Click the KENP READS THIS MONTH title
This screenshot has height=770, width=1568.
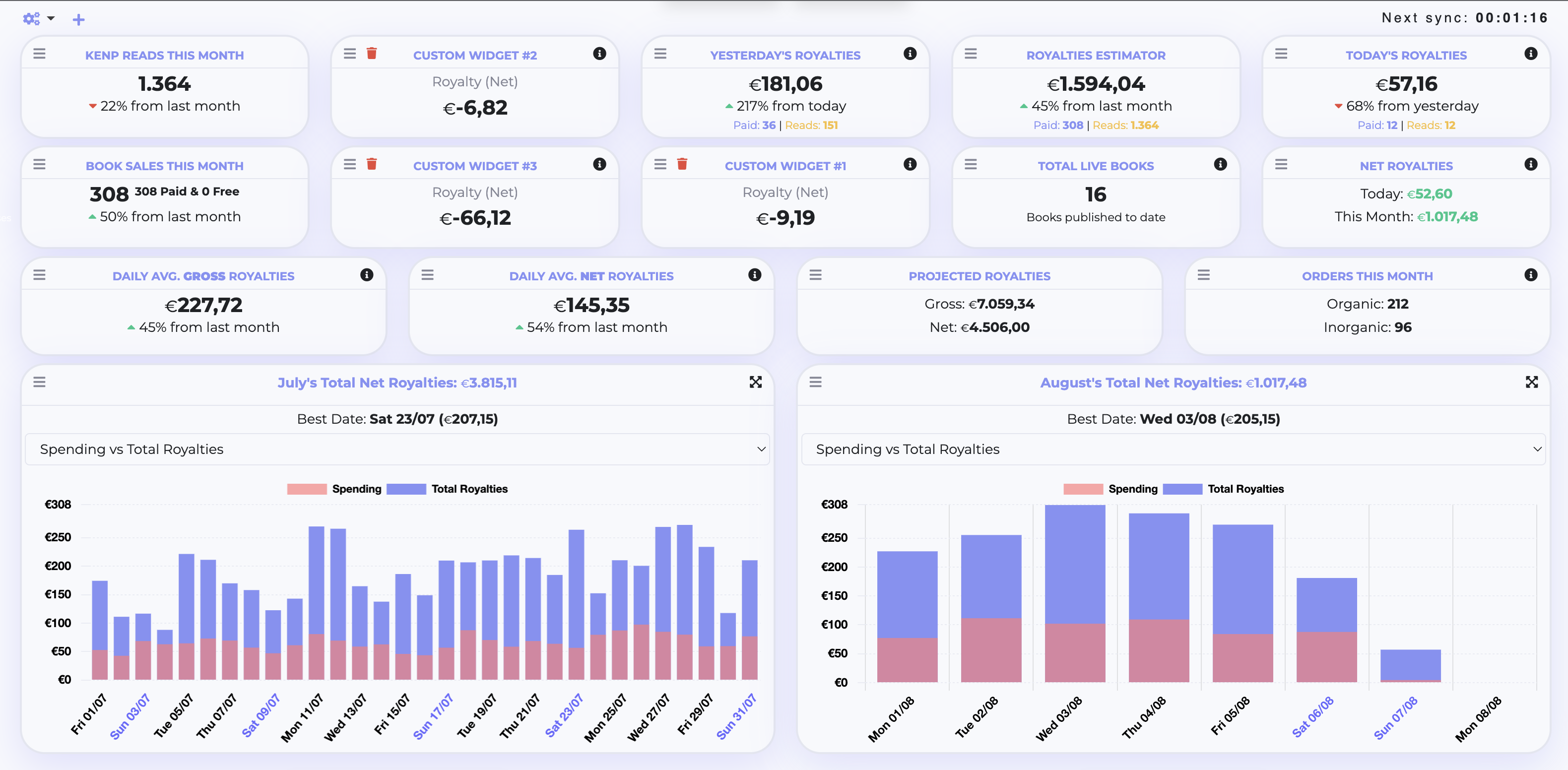coord(164,56)
